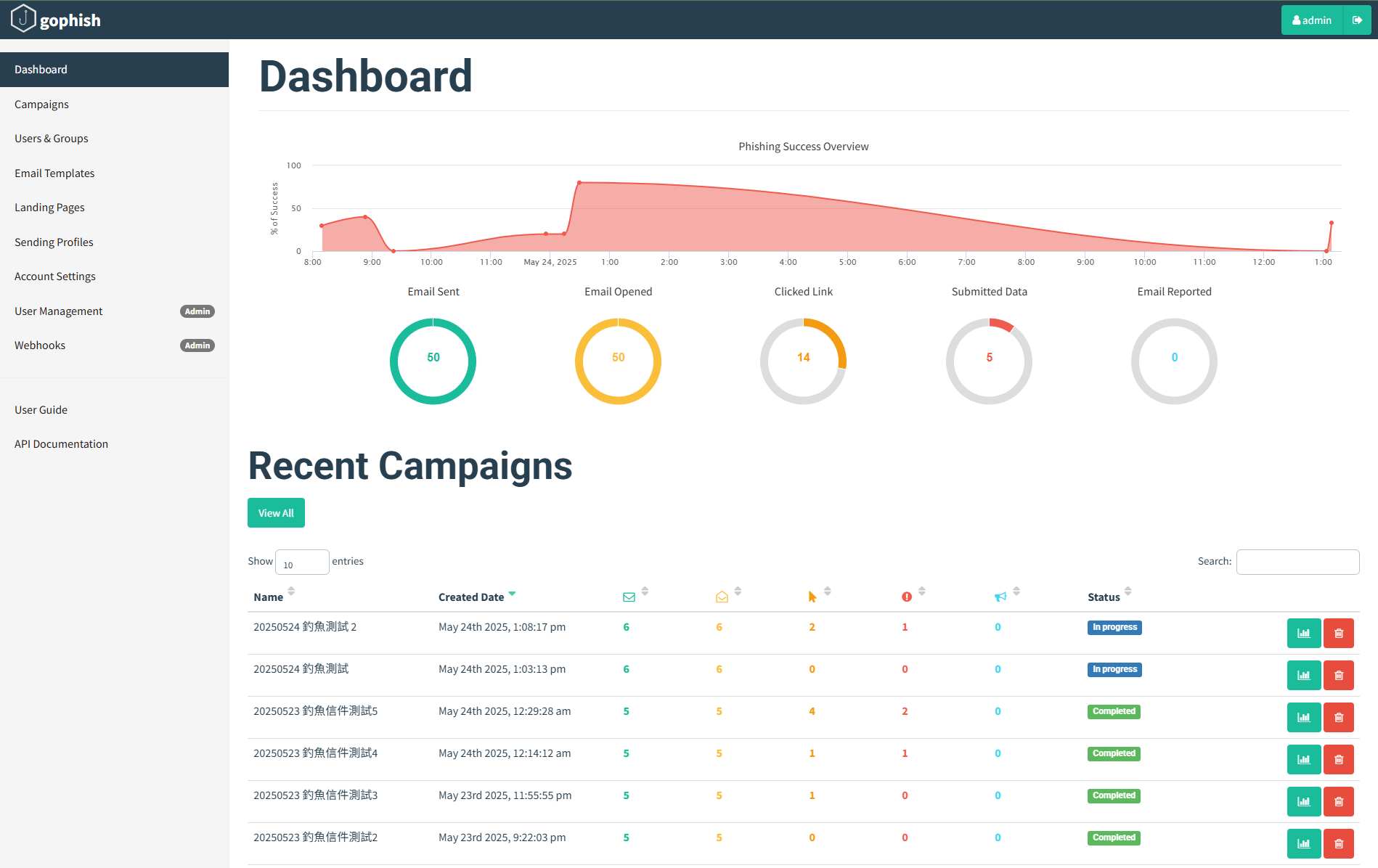Toggle sort order on Created Date column

[471, 597]
